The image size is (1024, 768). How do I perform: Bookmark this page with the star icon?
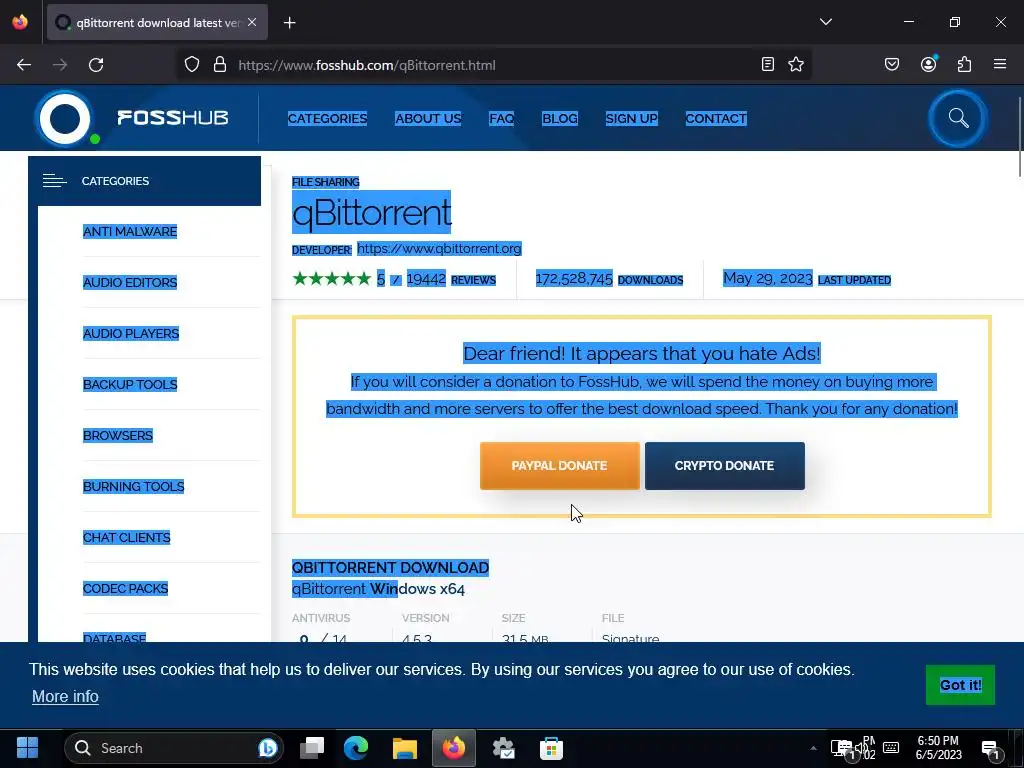pos(796,64)
